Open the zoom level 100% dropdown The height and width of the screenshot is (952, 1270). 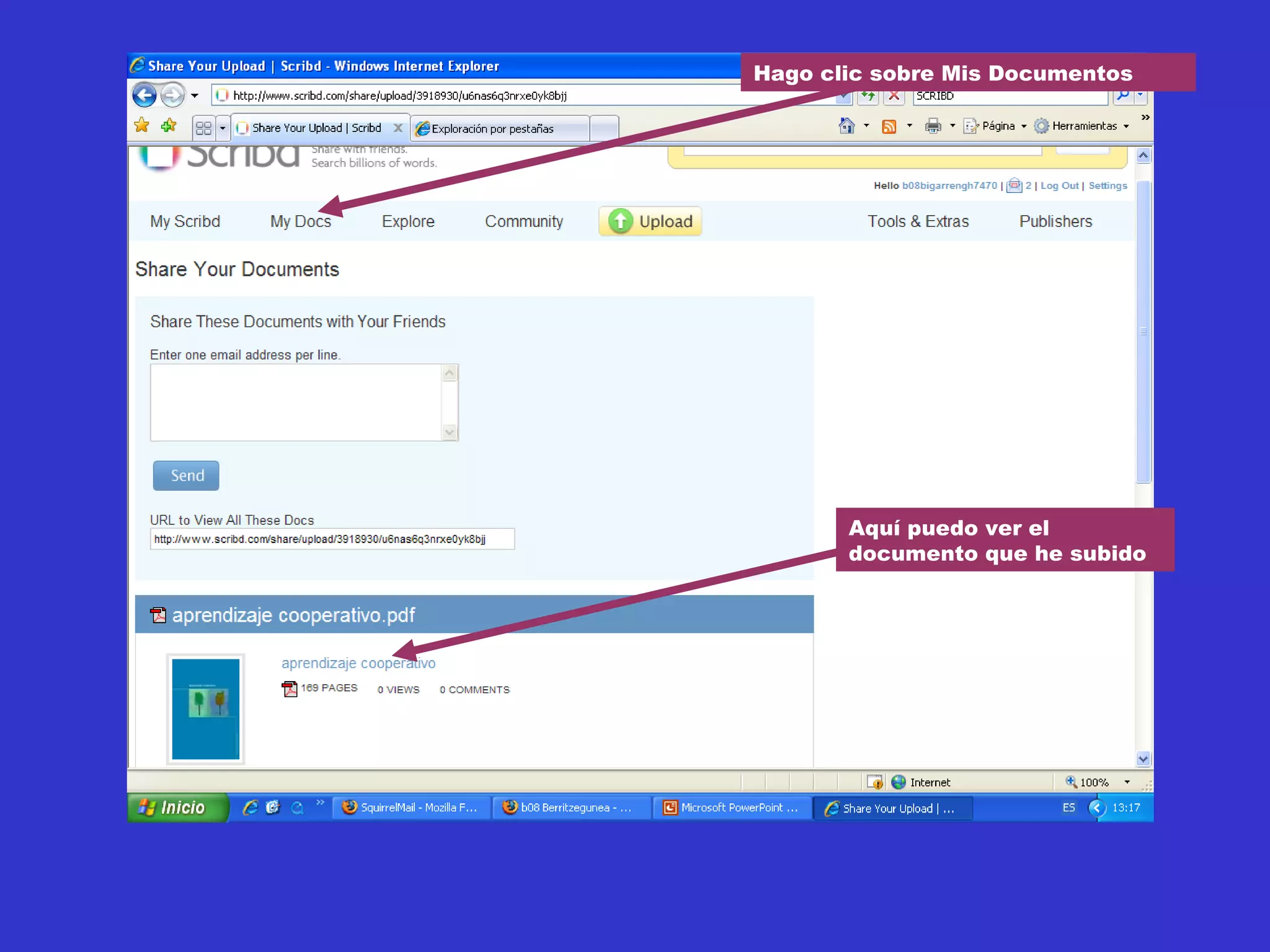point(1127,782)
